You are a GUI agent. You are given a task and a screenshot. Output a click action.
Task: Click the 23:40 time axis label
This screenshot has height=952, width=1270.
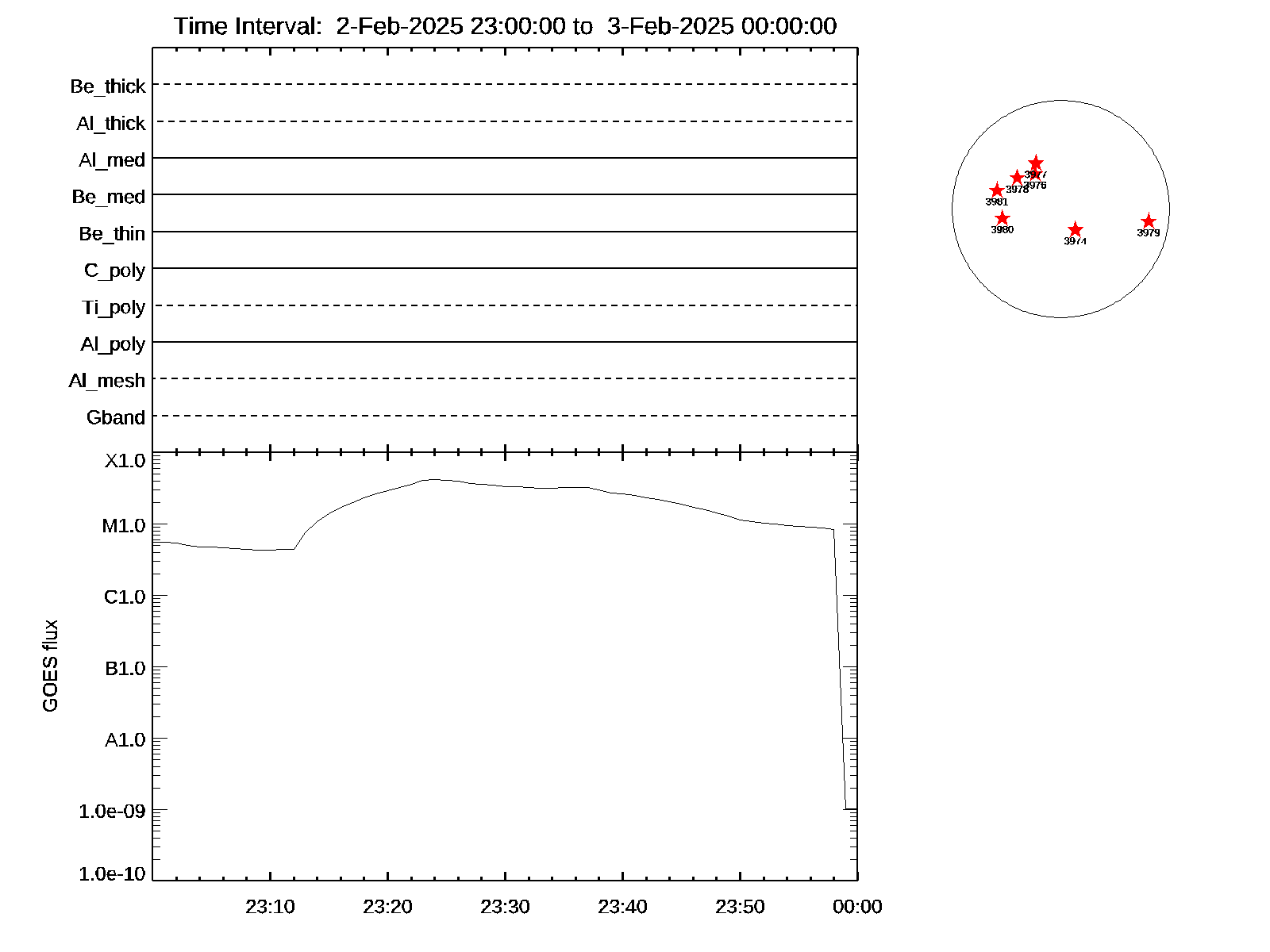(622, 907)
